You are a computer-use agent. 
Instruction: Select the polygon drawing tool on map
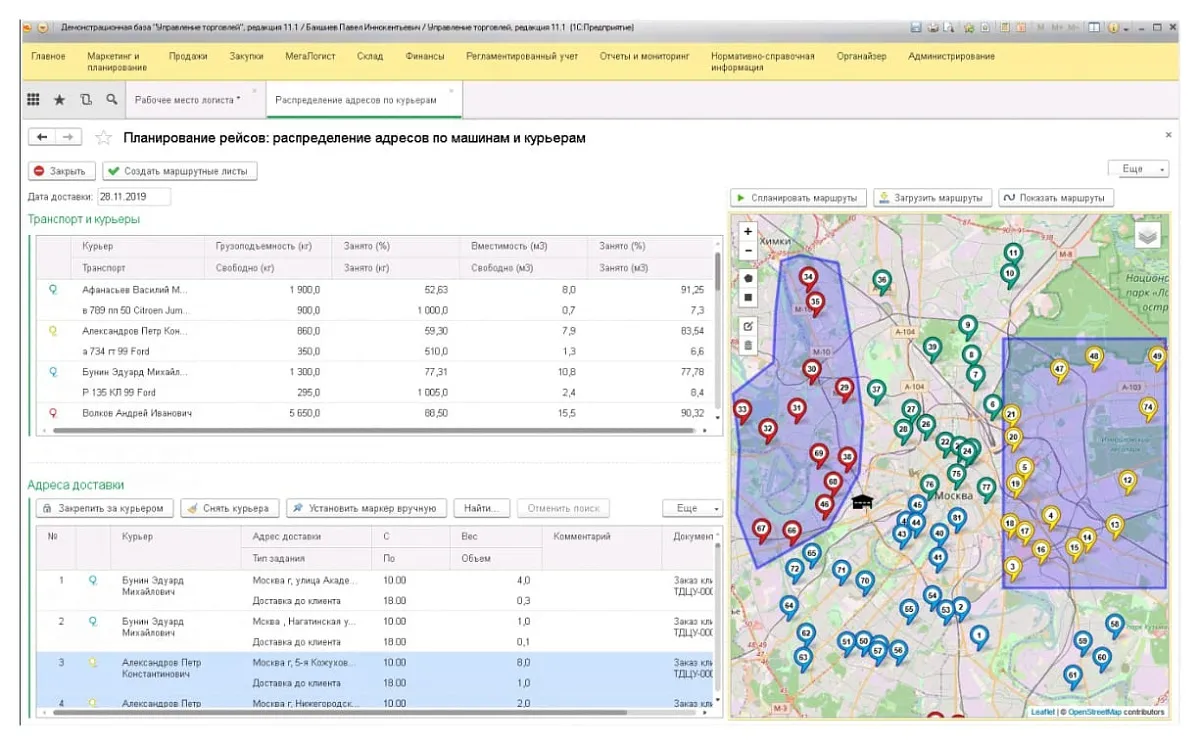coord(748,277)
